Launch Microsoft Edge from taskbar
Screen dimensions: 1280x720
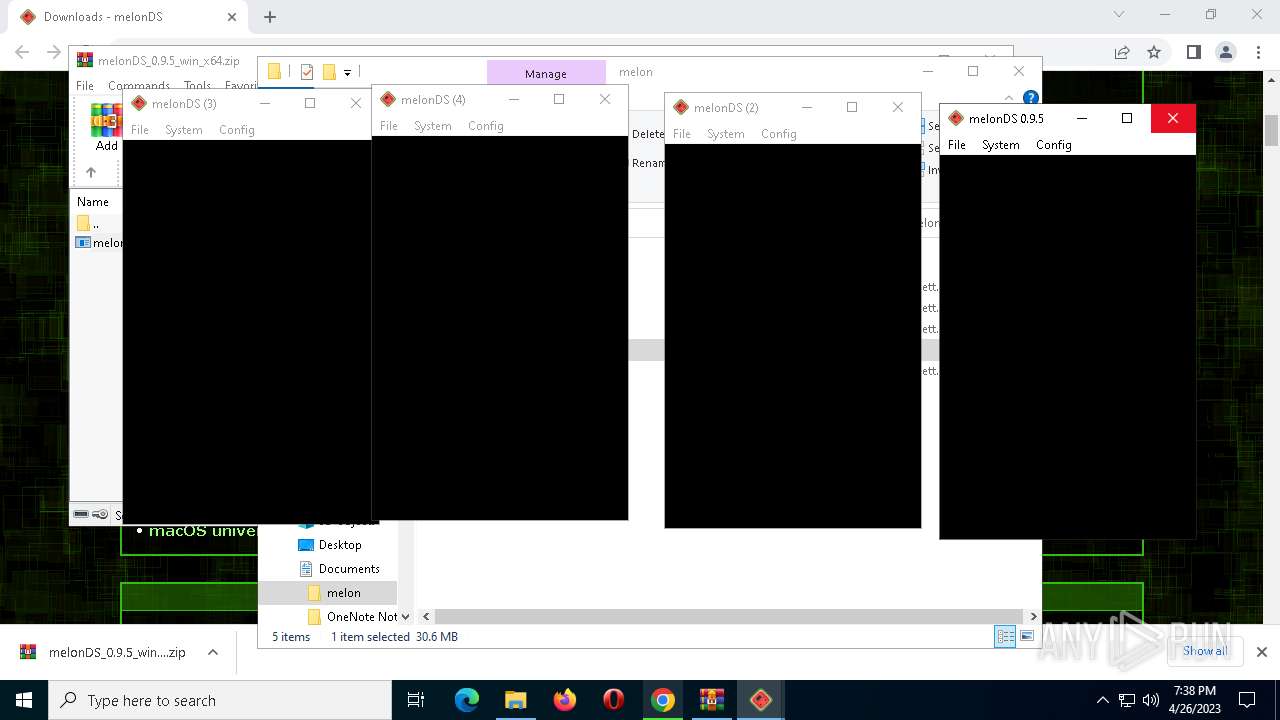click(467, 700)
